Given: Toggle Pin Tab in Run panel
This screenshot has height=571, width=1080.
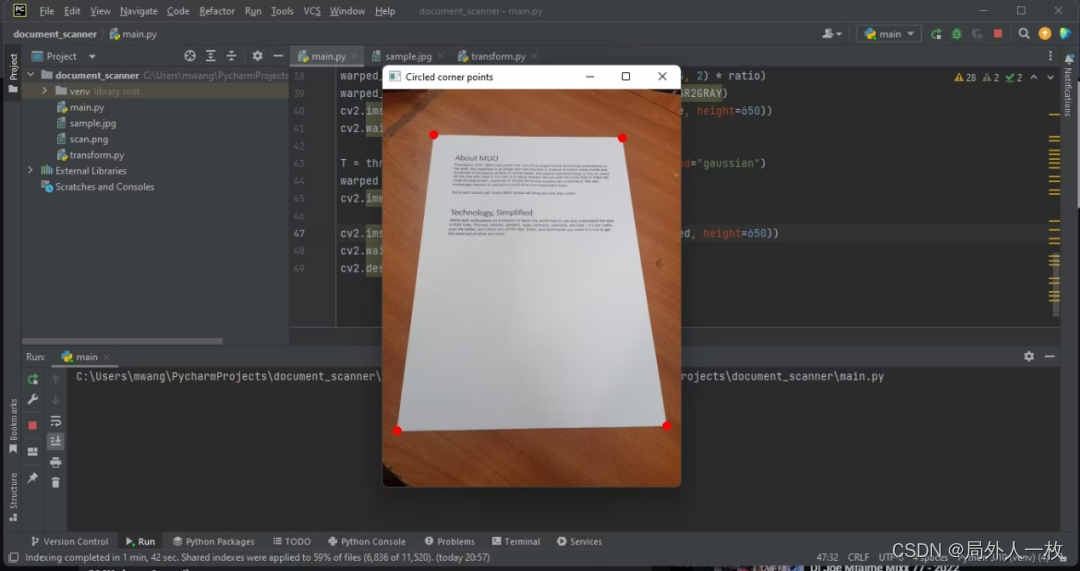Looking at the screenshot, I should tap(32, 477).
